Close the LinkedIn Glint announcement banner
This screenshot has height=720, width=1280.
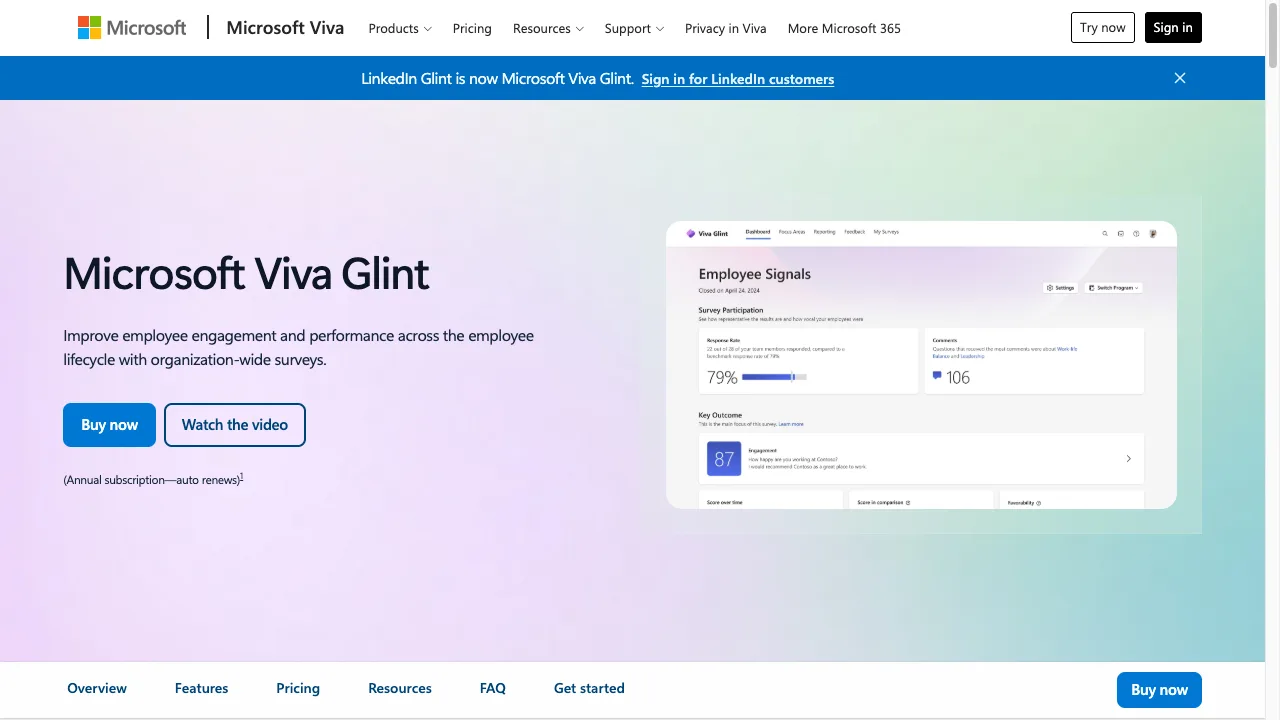[1180, 78]
